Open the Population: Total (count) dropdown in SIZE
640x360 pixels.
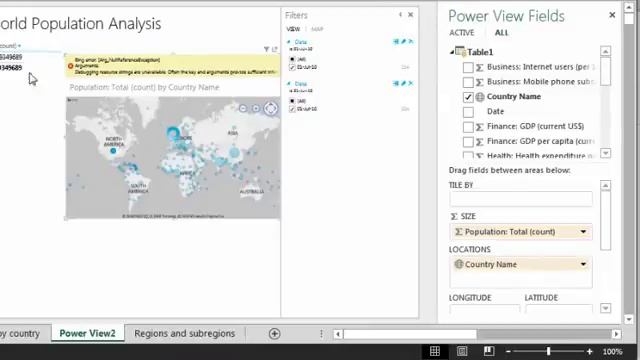point(583,232)
